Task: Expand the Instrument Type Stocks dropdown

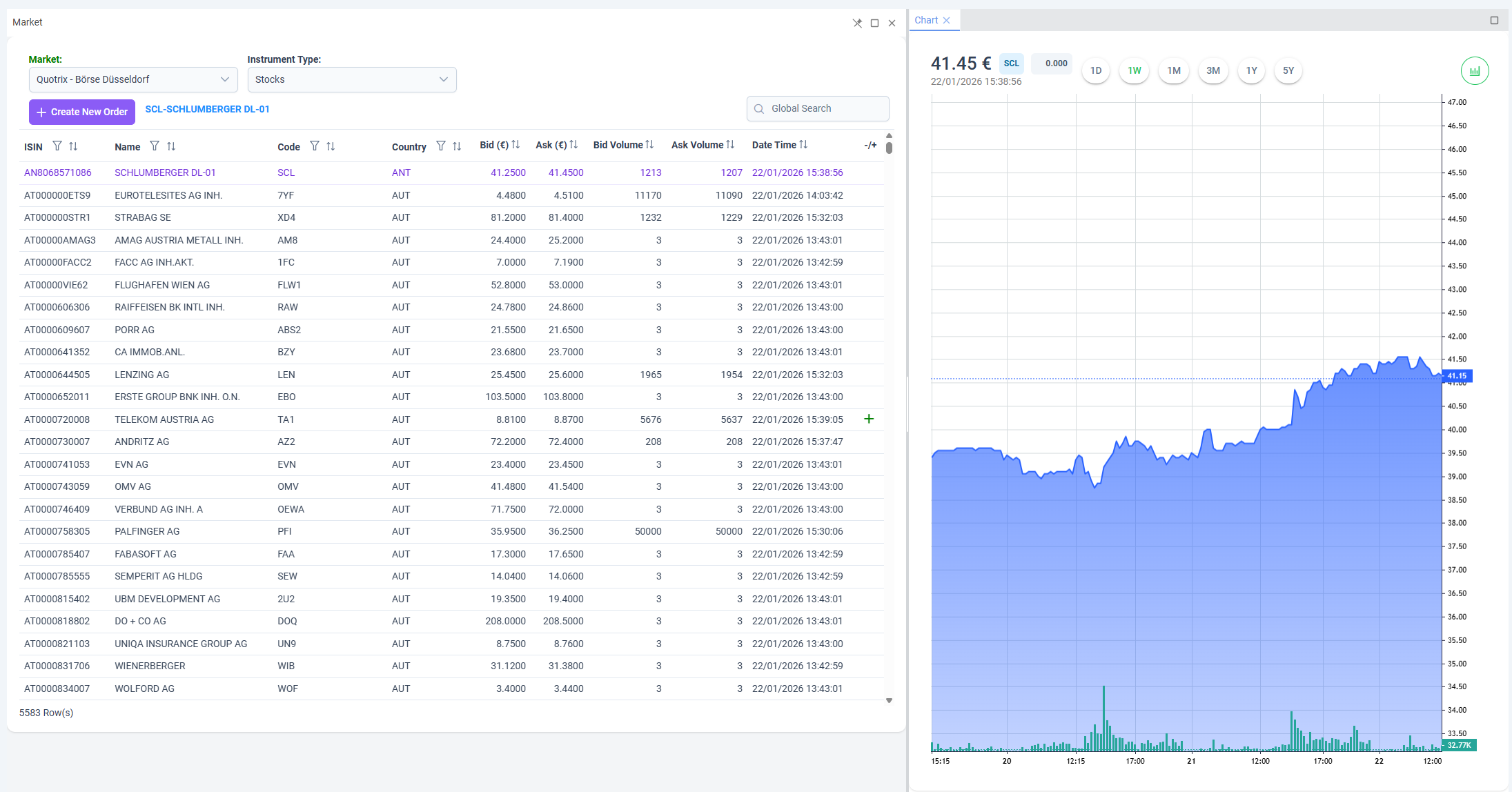Action: pos(352,79)
